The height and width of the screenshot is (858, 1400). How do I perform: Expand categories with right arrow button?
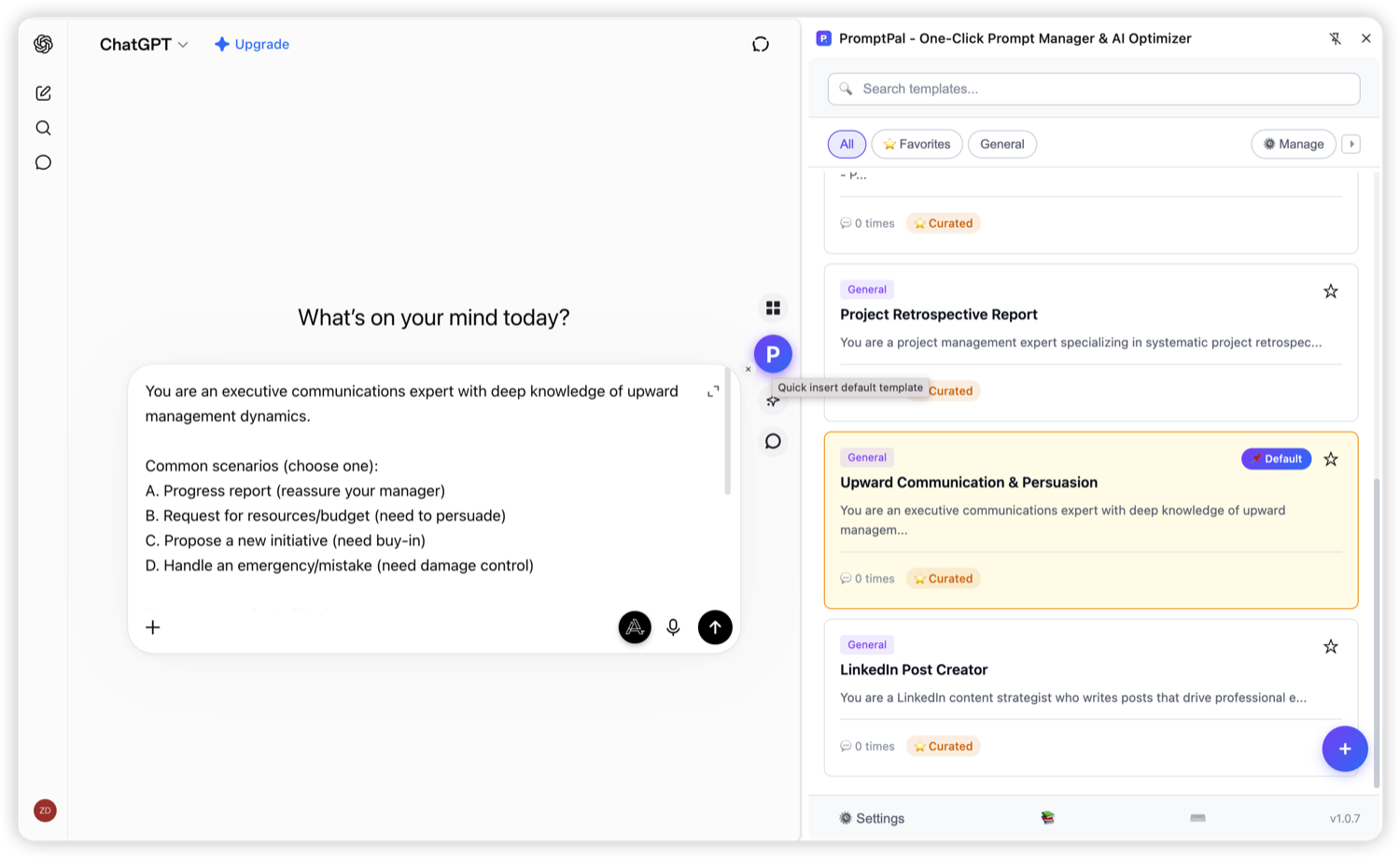1351,144
